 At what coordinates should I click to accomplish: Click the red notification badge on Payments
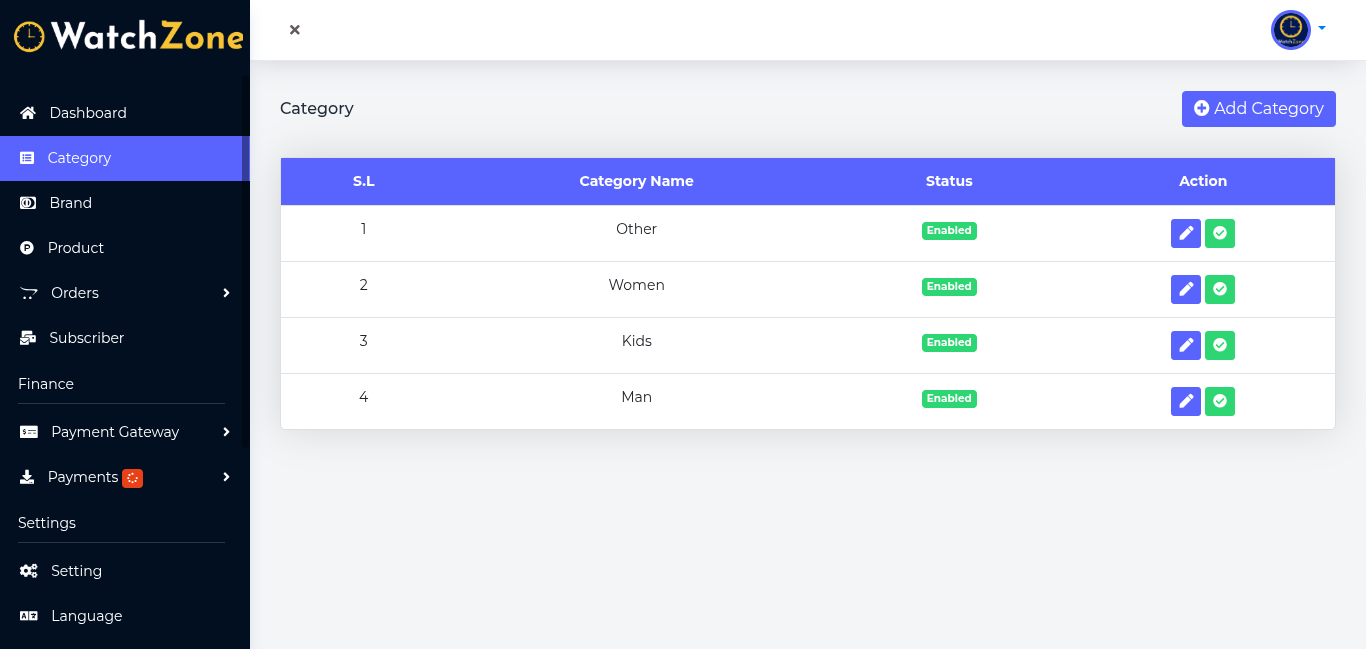pyautogui.click(x=133, y=478)
